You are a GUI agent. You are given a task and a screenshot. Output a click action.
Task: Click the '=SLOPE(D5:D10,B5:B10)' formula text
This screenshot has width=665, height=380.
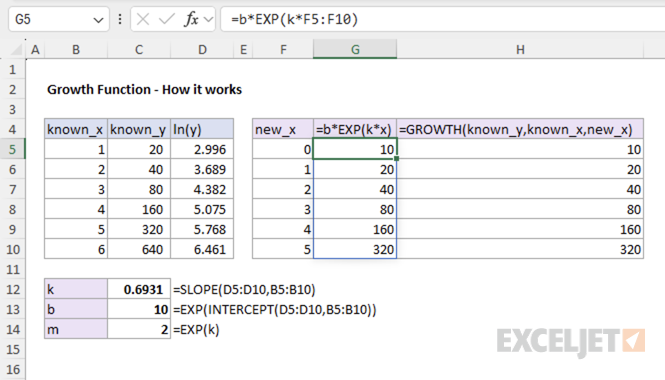pyautogui.click(x=244, y=289)
